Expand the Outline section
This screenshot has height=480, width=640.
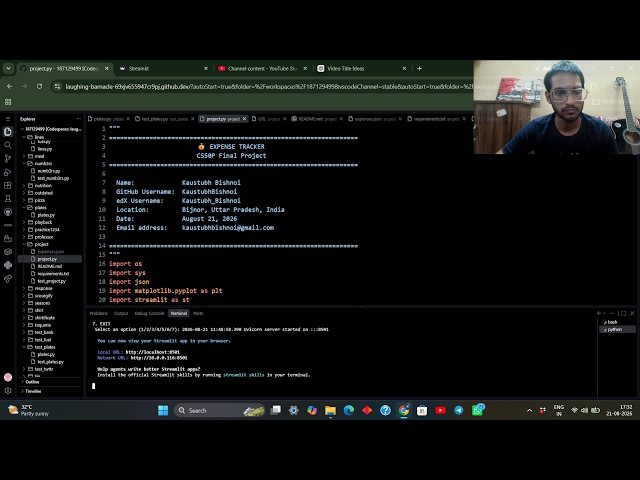click(x=32, y=382)
